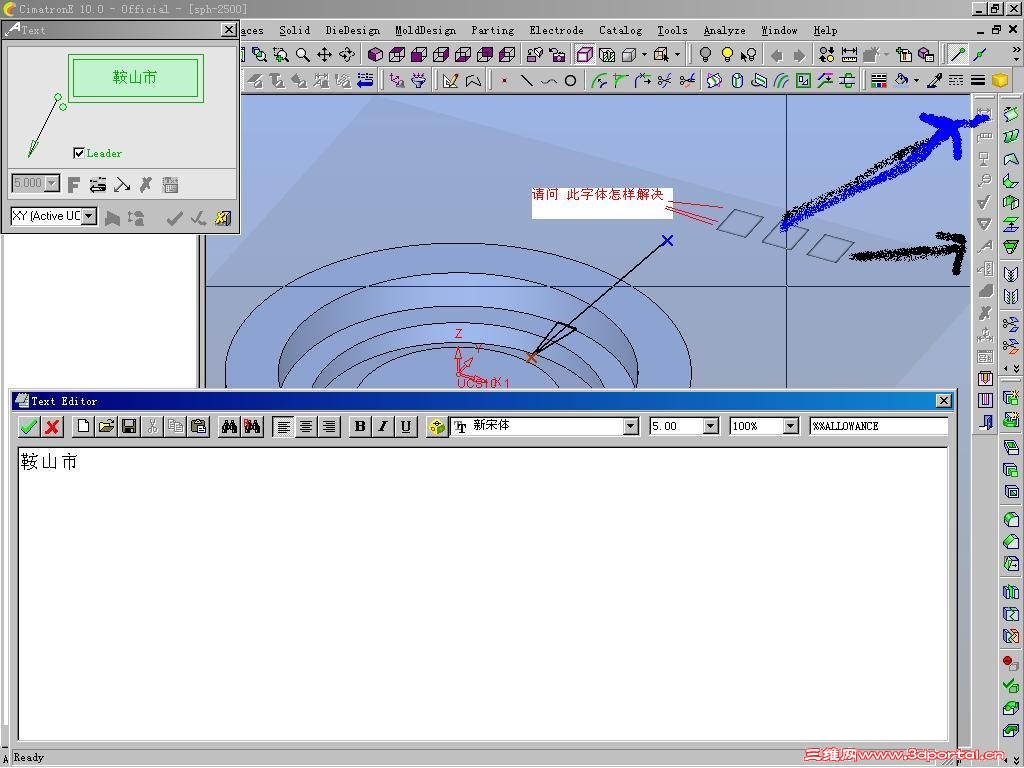Viewport: 1024px width, 768px height.
Task: Open the 100% zoom dropdown
Action: (x=790, y=426)
